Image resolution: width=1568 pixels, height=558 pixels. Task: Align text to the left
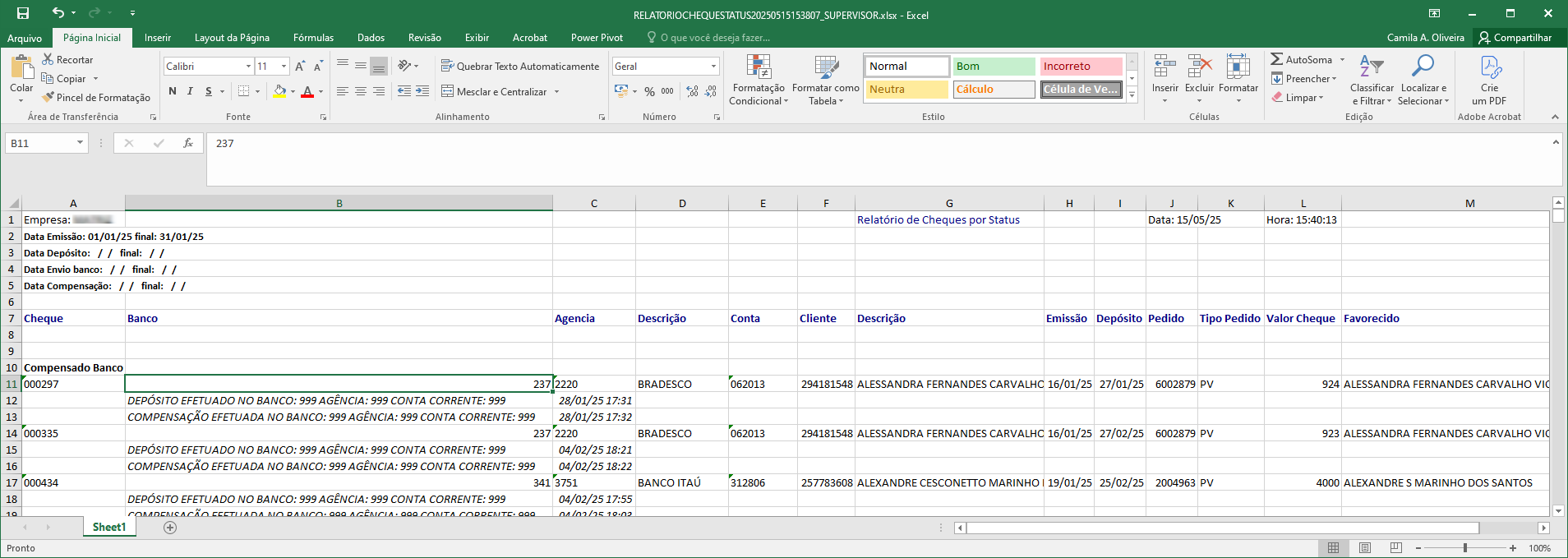pyautogui.click(x=343, y=91)
